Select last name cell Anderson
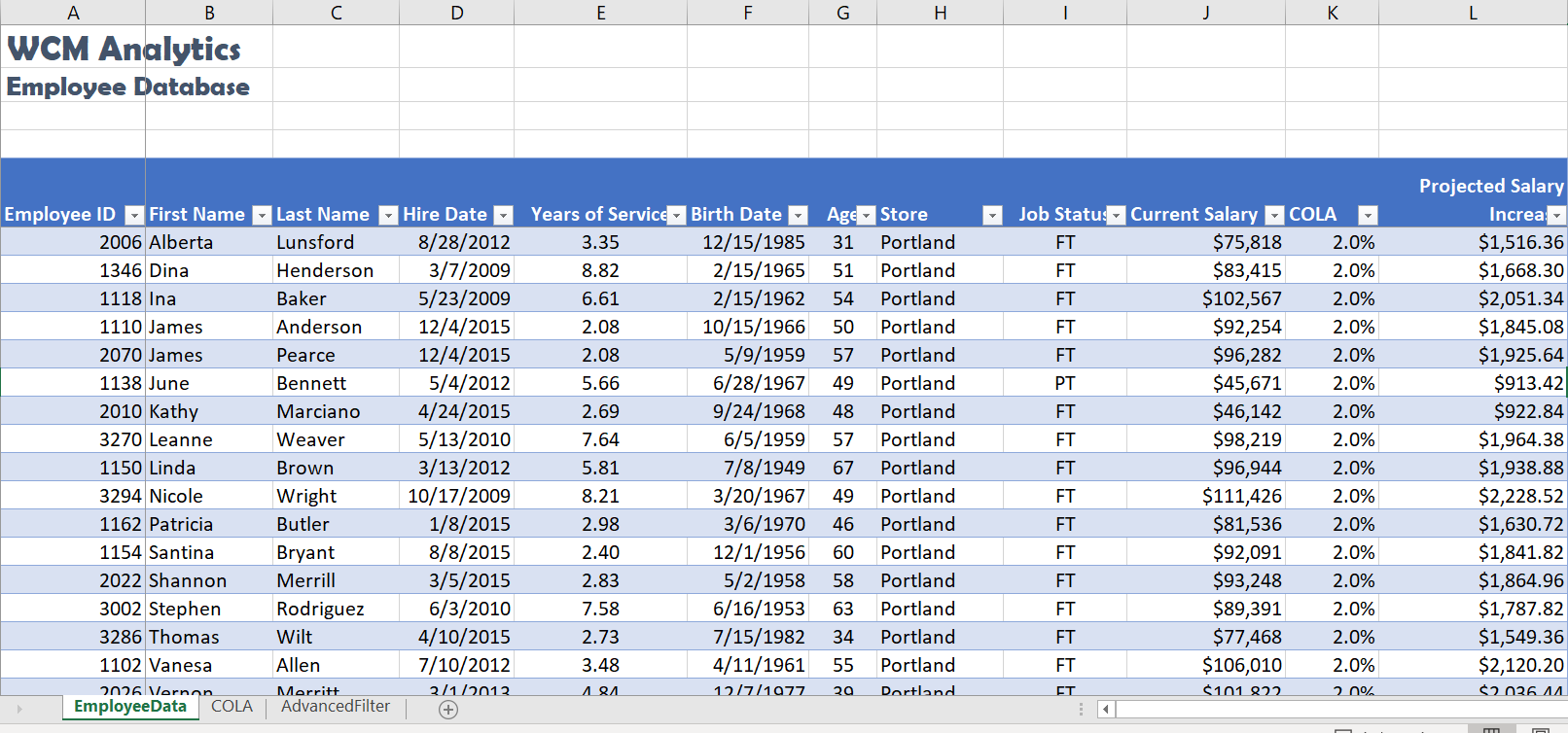The image size is (1568, 733). pos(336,327)
